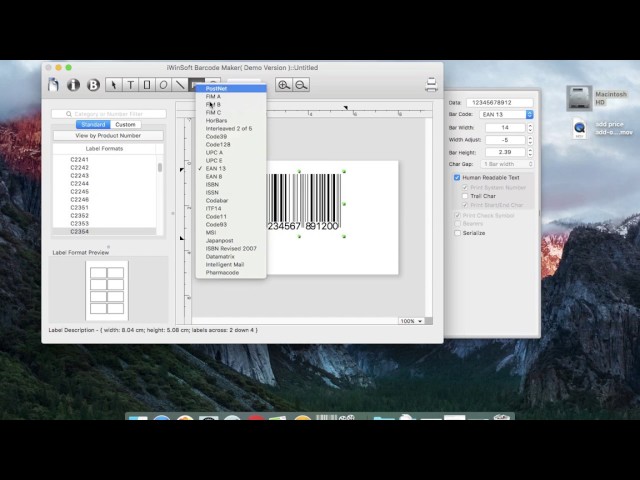640x480 pixels.
Task: Select the rectangle shape tool
Action: pyautogui.click(x=147, y=85)
